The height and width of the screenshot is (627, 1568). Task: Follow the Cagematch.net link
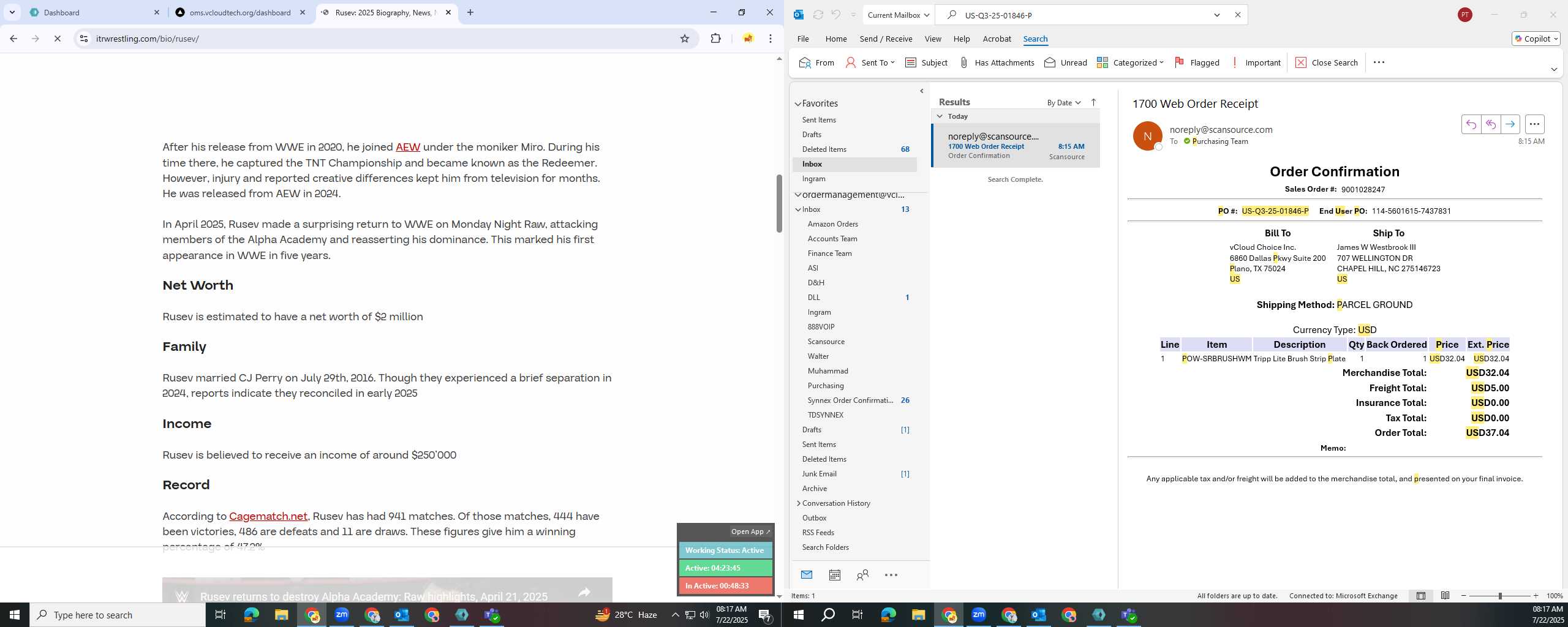click(268, 516)
